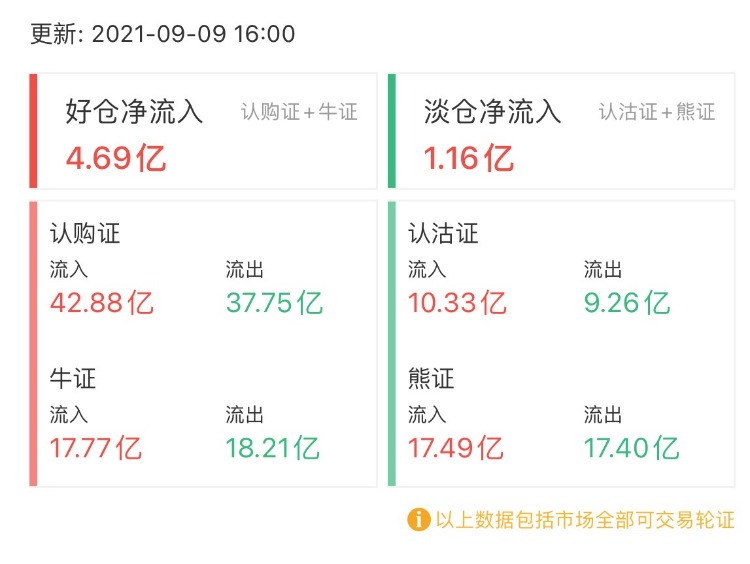Click the 1.16亿 net inflow value
This screenshot has width=750, height=564.
pos(469,158)
